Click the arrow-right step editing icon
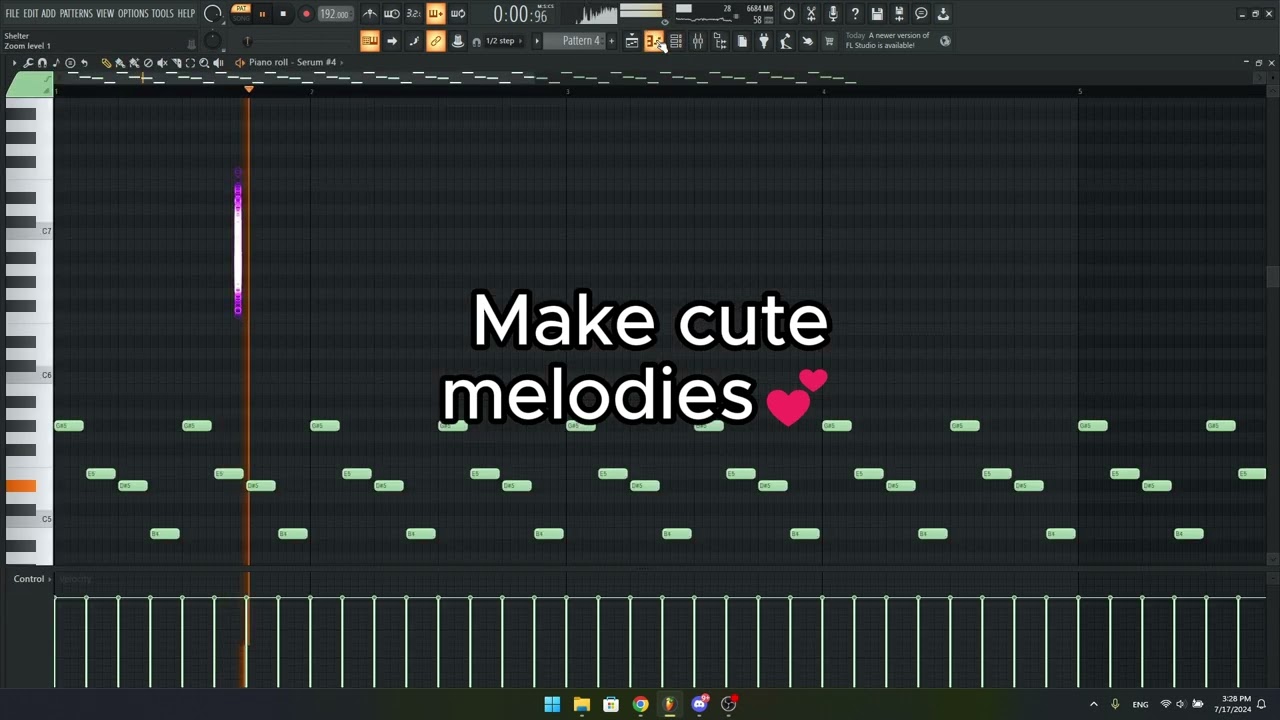The width and height of the screenshot is (1280, 720). [x=391, y=41]
